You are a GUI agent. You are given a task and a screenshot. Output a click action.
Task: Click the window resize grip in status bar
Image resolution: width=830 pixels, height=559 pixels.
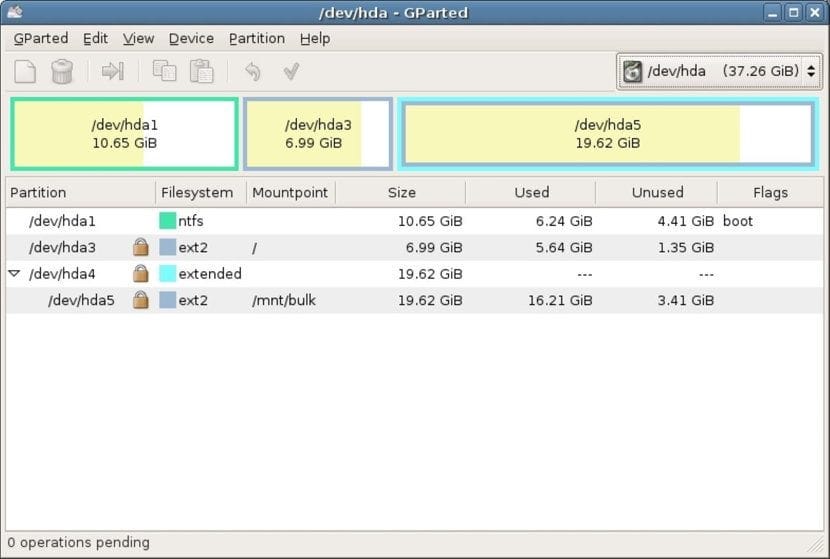point(814,545)
